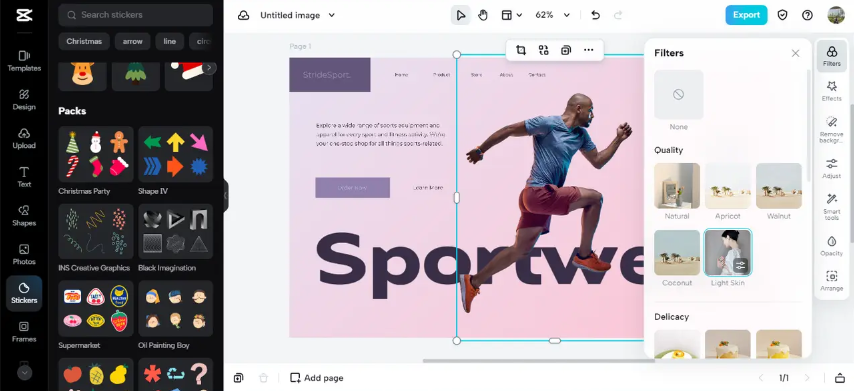Apply the Walnut filter
The image size is (854, 391).
[779, 186]
